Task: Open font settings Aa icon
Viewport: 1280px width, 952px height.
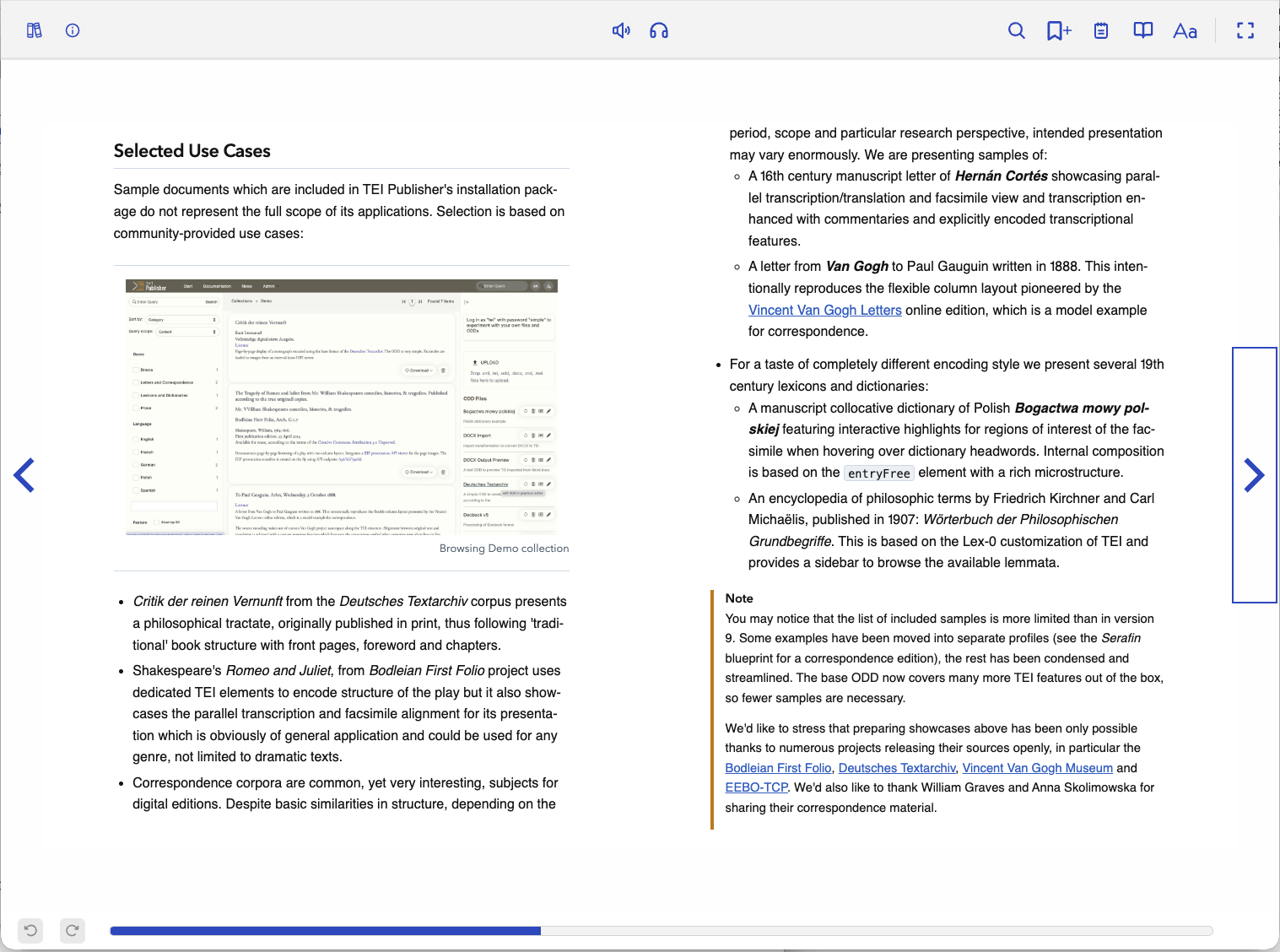Action: [x=1185, y=30]
